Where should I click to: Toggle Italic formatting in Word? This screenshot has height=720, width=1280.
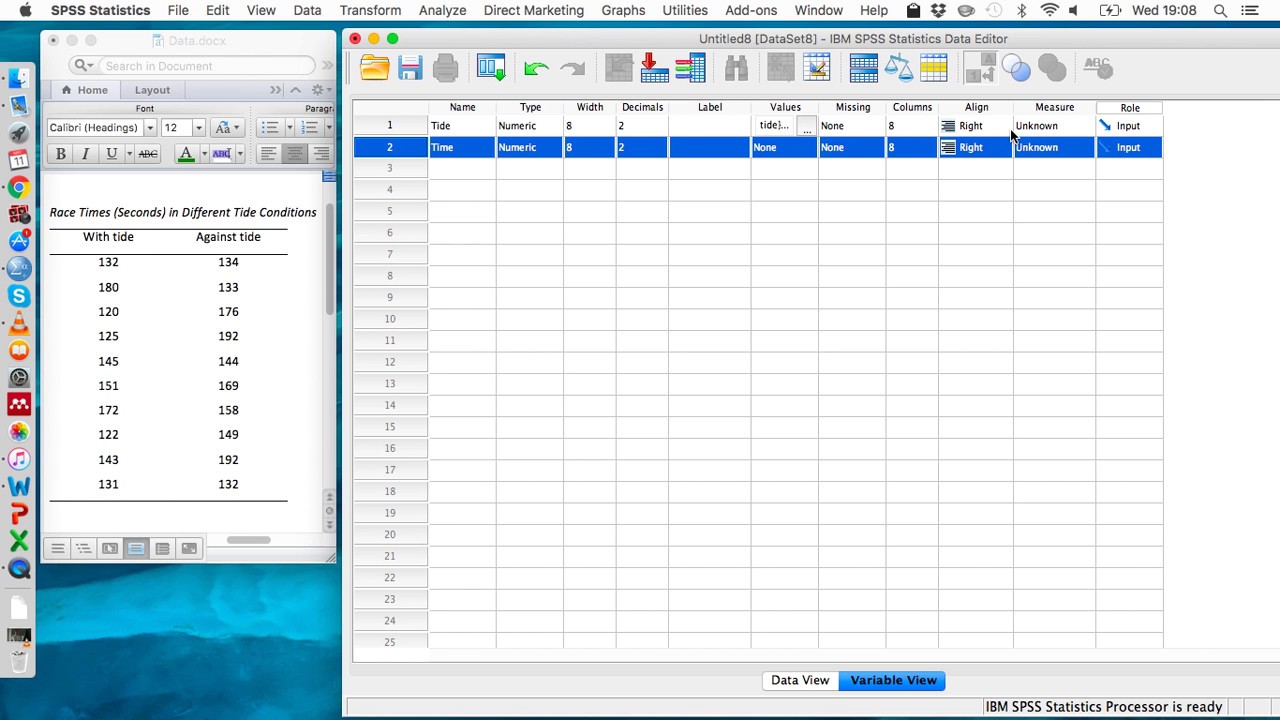pos(86,153)
